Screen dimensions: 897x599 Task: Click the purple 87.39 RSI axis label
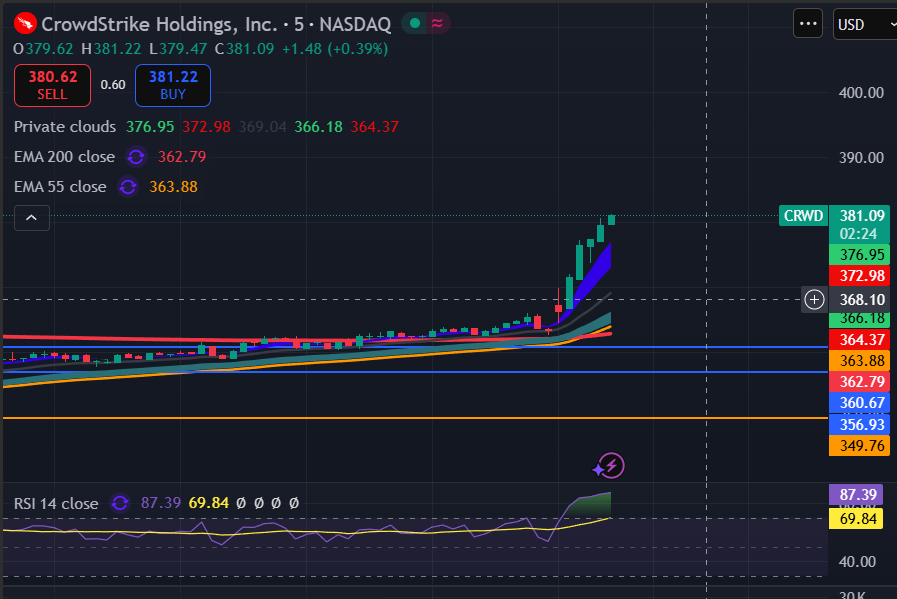(857, 495)
